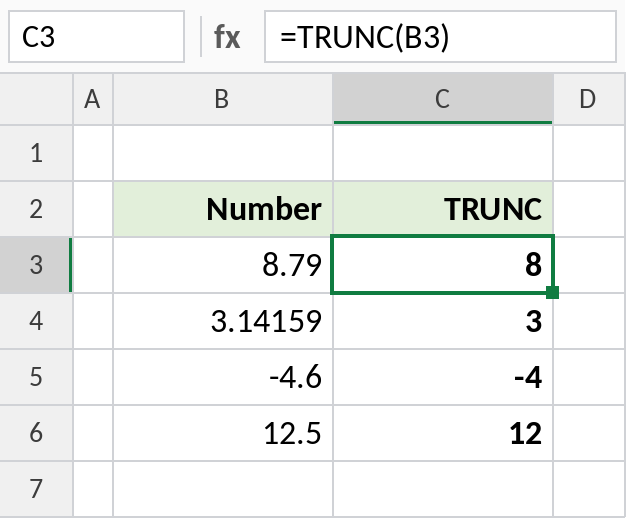Select column B header
Viewport: 626px width, 518px height.
point(223,99)
